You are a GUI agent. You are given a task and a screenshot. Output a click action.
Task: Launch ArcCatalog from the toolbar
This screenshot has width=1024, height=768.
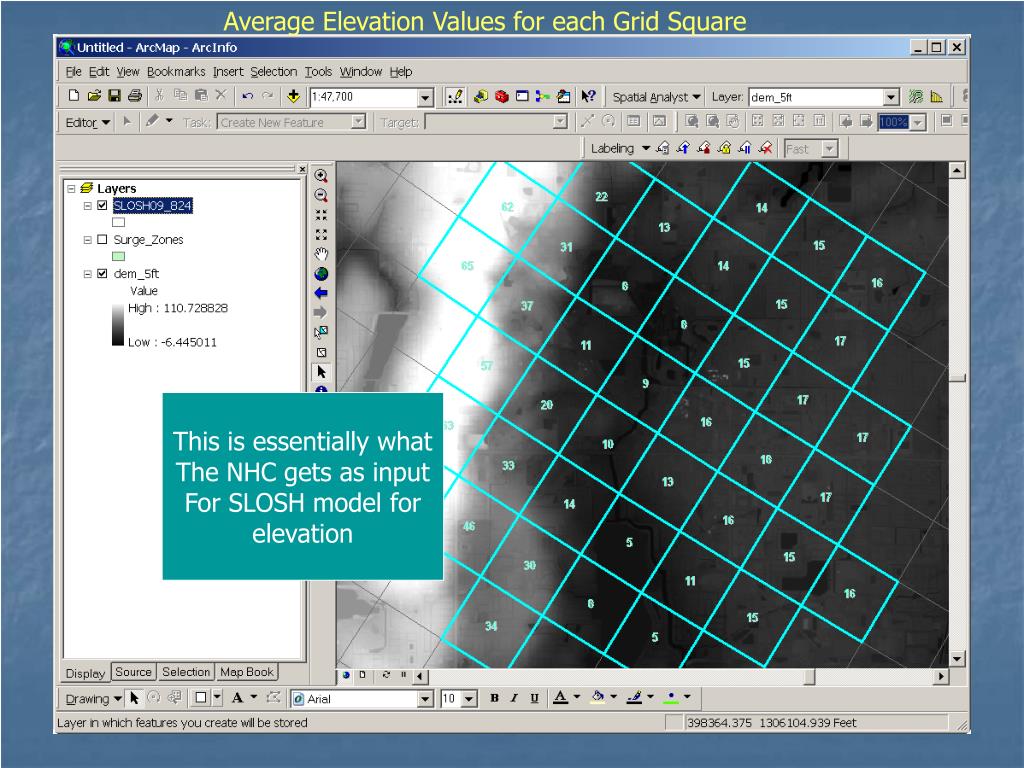(481, 96)
